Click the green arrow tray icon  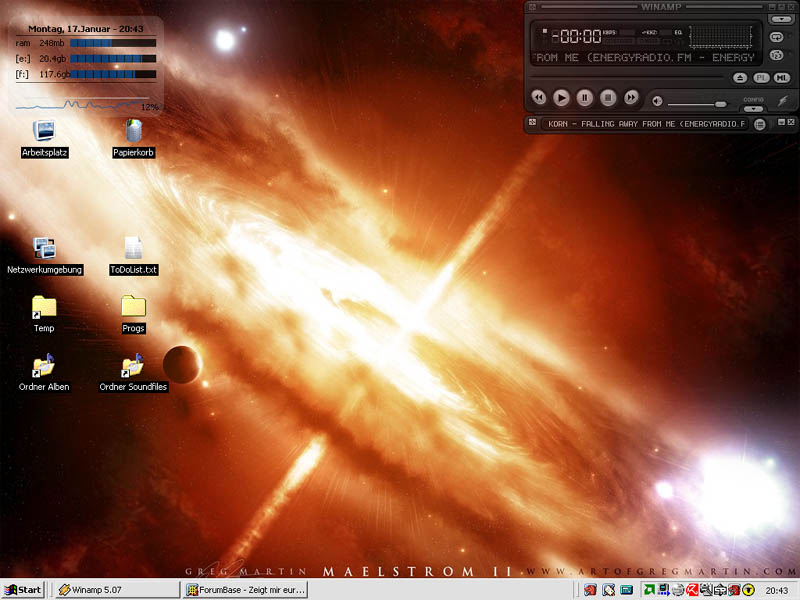coord(648,590)
